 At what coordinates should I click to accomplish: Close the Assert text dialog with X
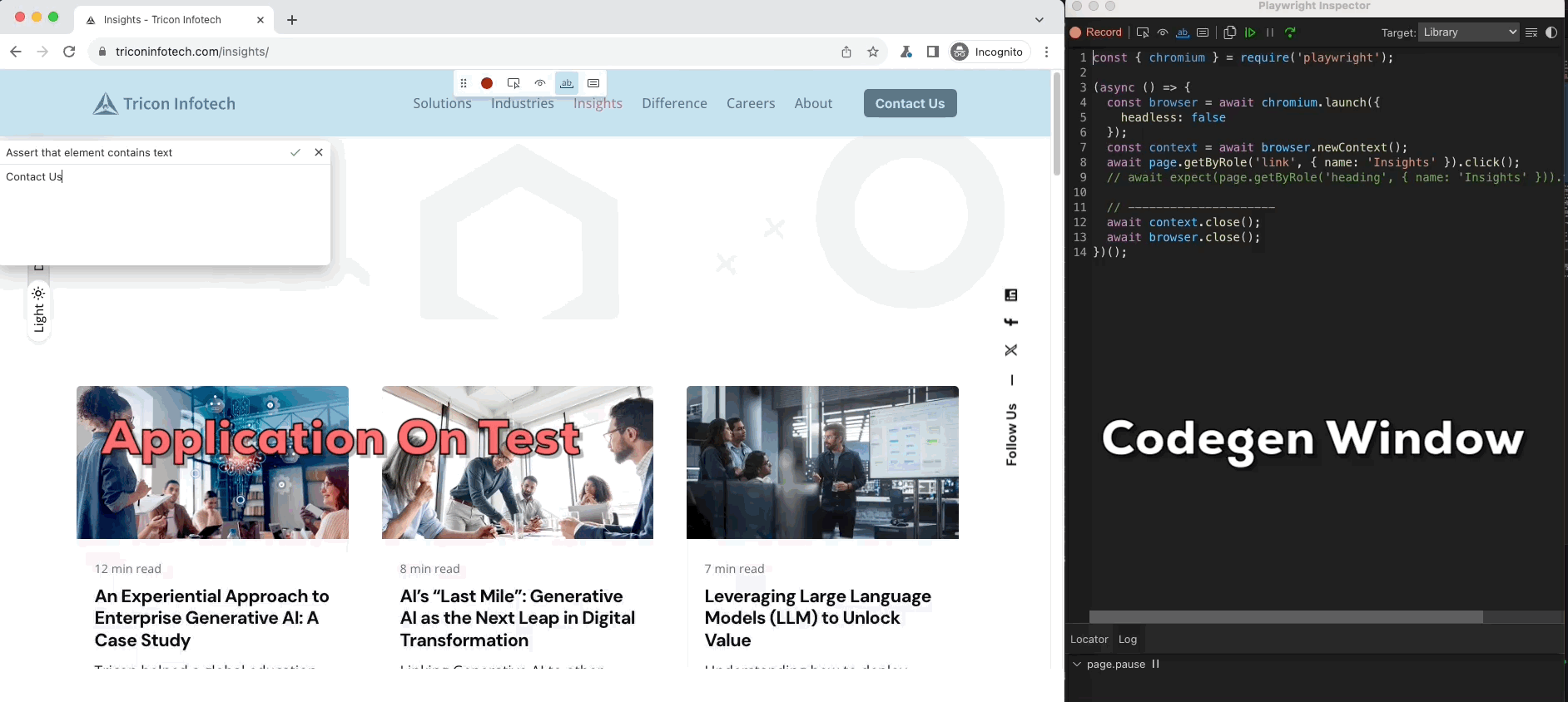tap(319, 152)
